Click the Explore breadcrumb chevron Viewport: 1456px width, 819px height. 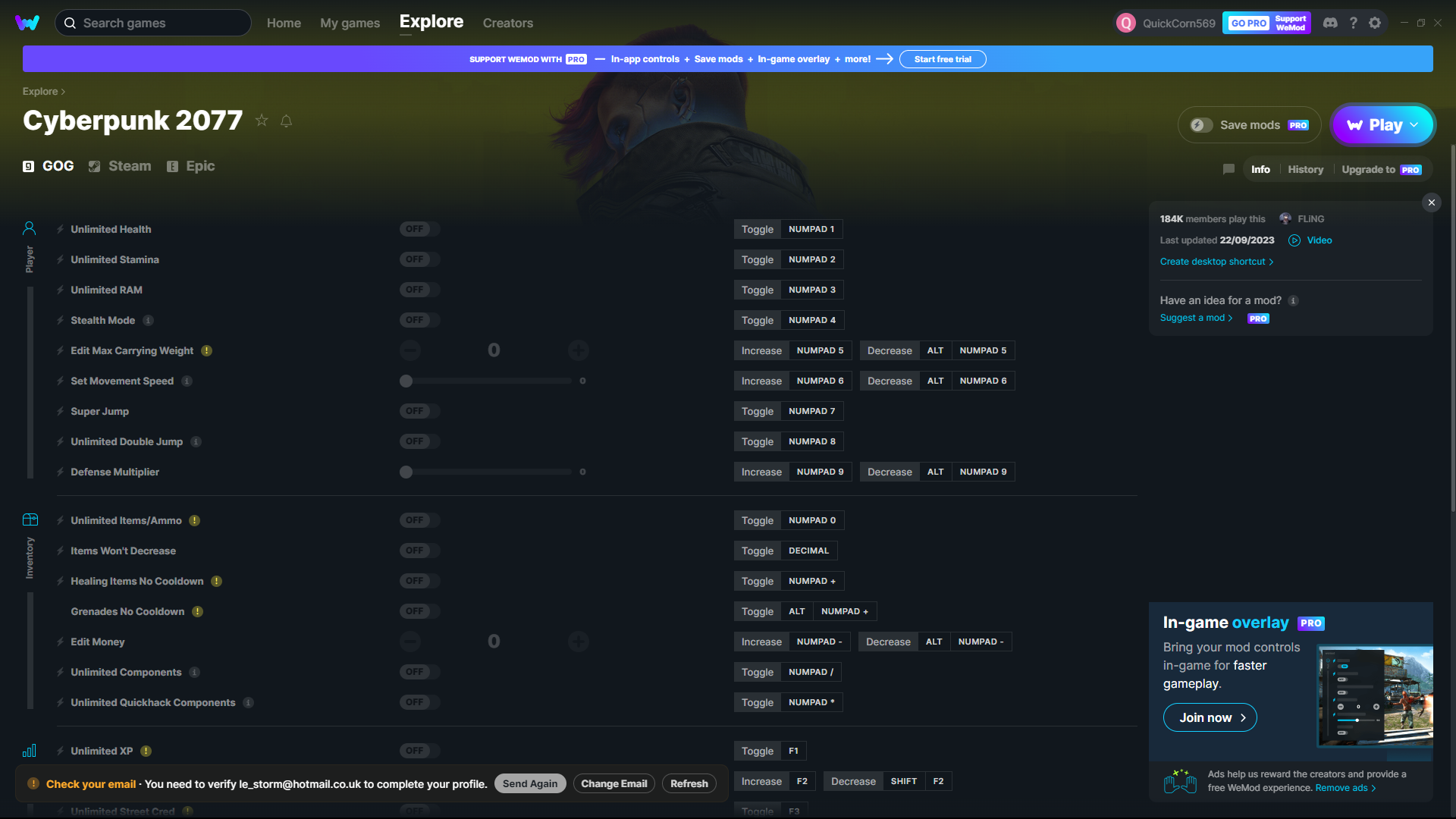pos(63,92)
